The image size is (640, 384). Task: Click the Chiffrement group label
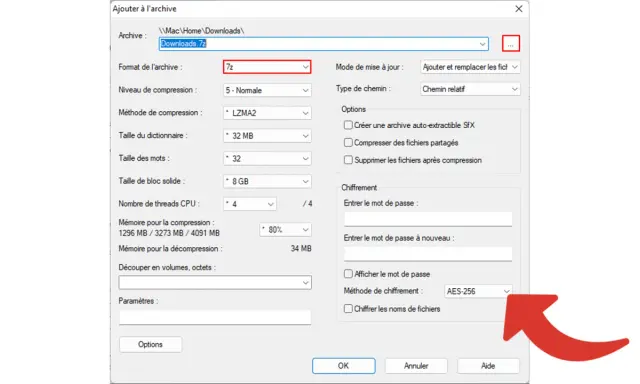359,188
